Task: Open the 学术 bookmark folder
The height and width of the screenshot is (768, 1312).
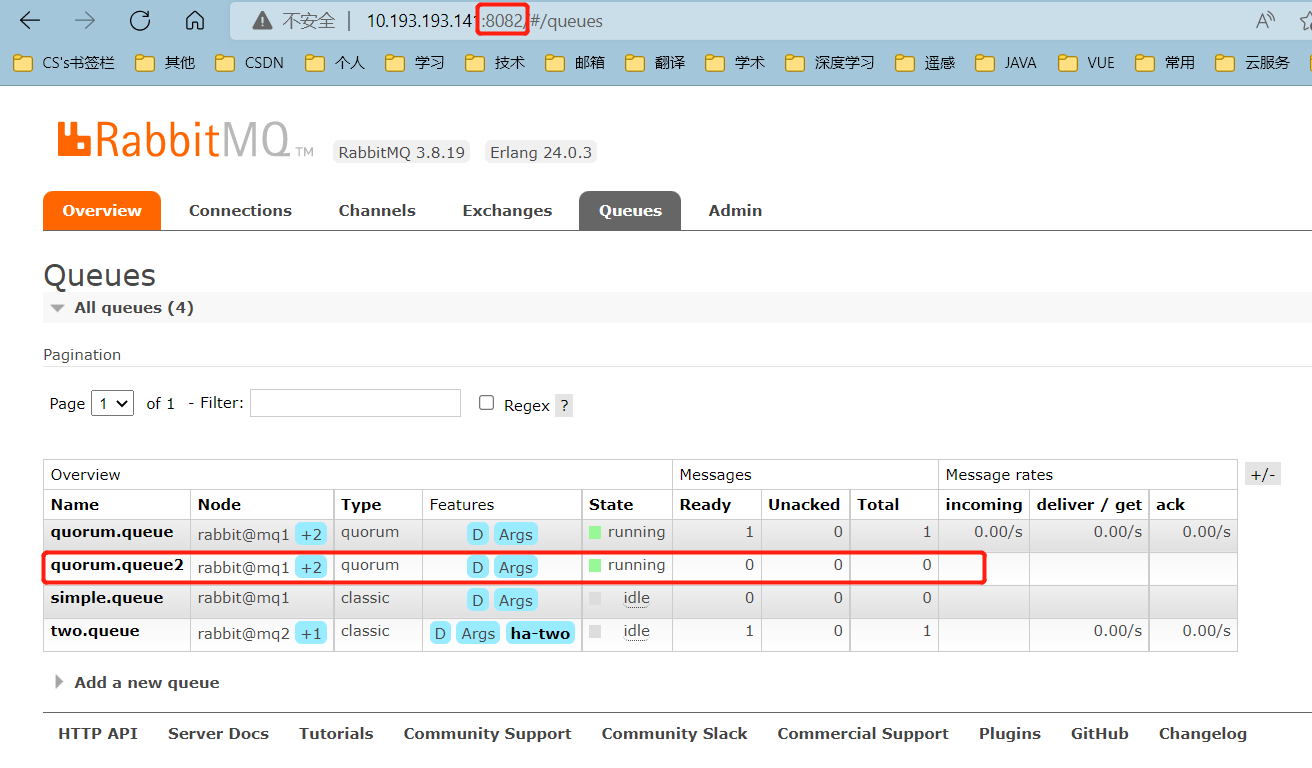Action: (x=735, y=63)
